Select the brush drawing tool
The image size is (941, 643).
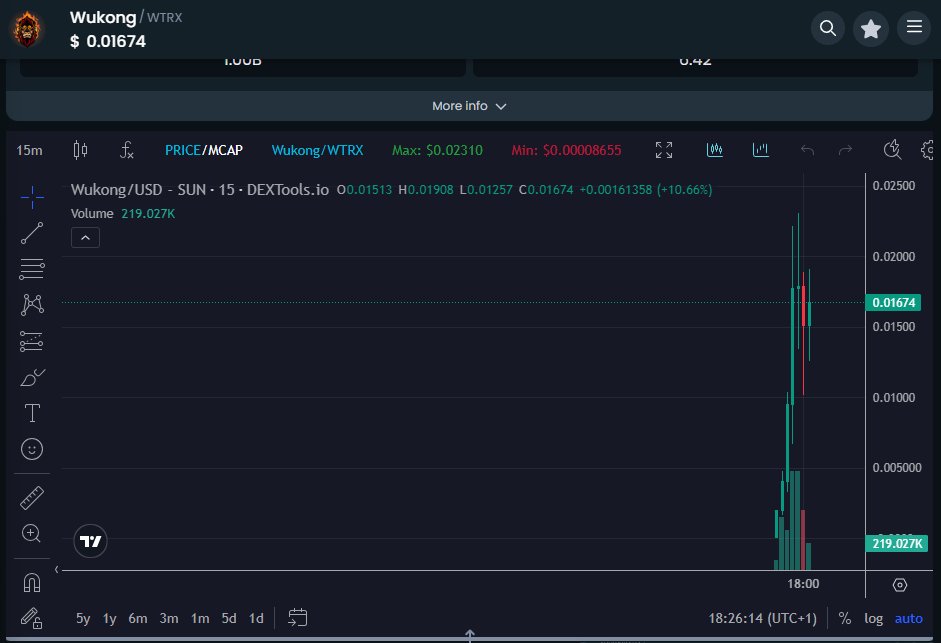32,377
